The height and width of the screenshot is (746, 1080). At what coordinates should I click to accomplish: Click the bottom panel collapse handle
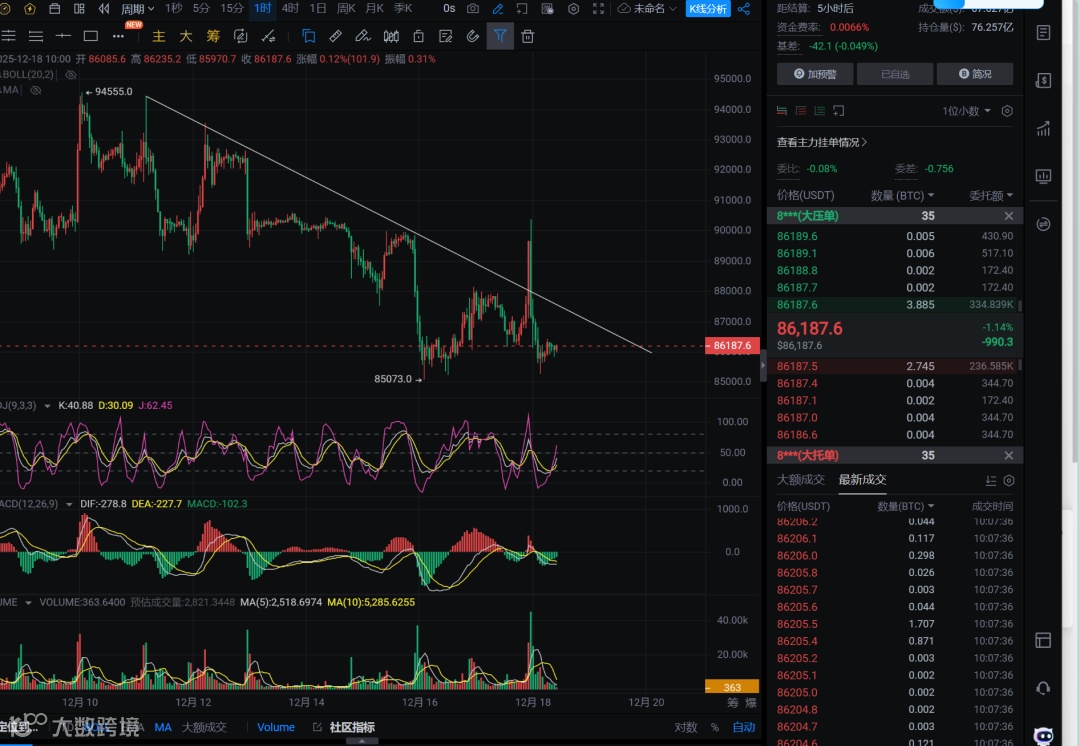click(362, 741)
